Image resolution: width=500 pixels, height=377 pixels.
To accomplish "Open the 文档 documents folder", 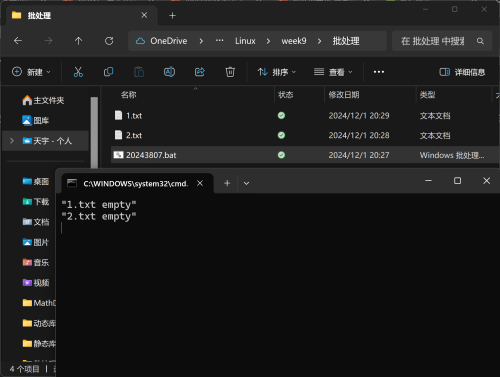I will 36,222.
